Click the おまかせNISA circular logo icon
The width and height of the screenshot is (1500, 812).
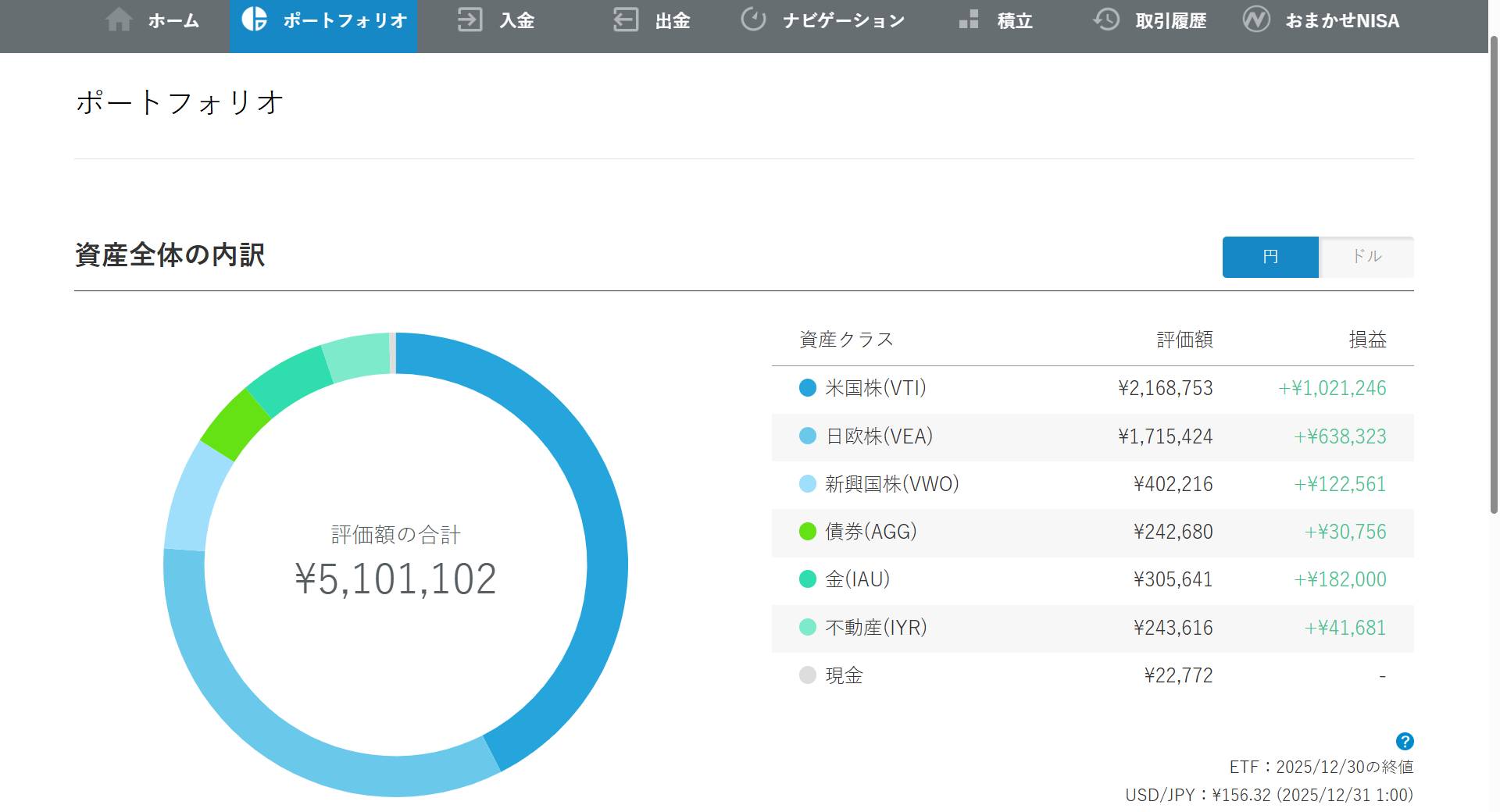pyautogui.click(x=1257, y=20)
